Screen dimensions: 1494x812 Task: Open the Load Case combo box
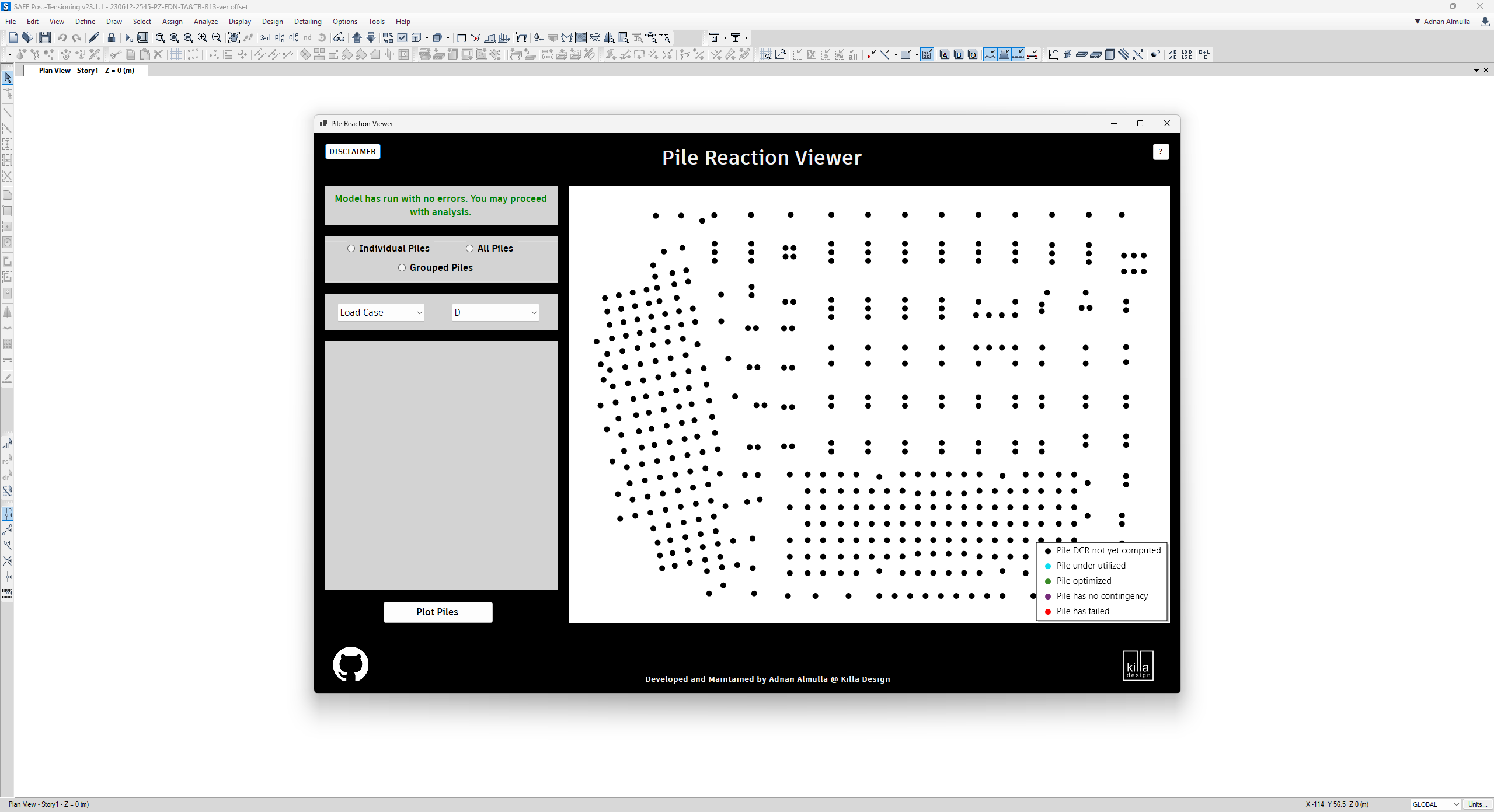tap(381, 312)
